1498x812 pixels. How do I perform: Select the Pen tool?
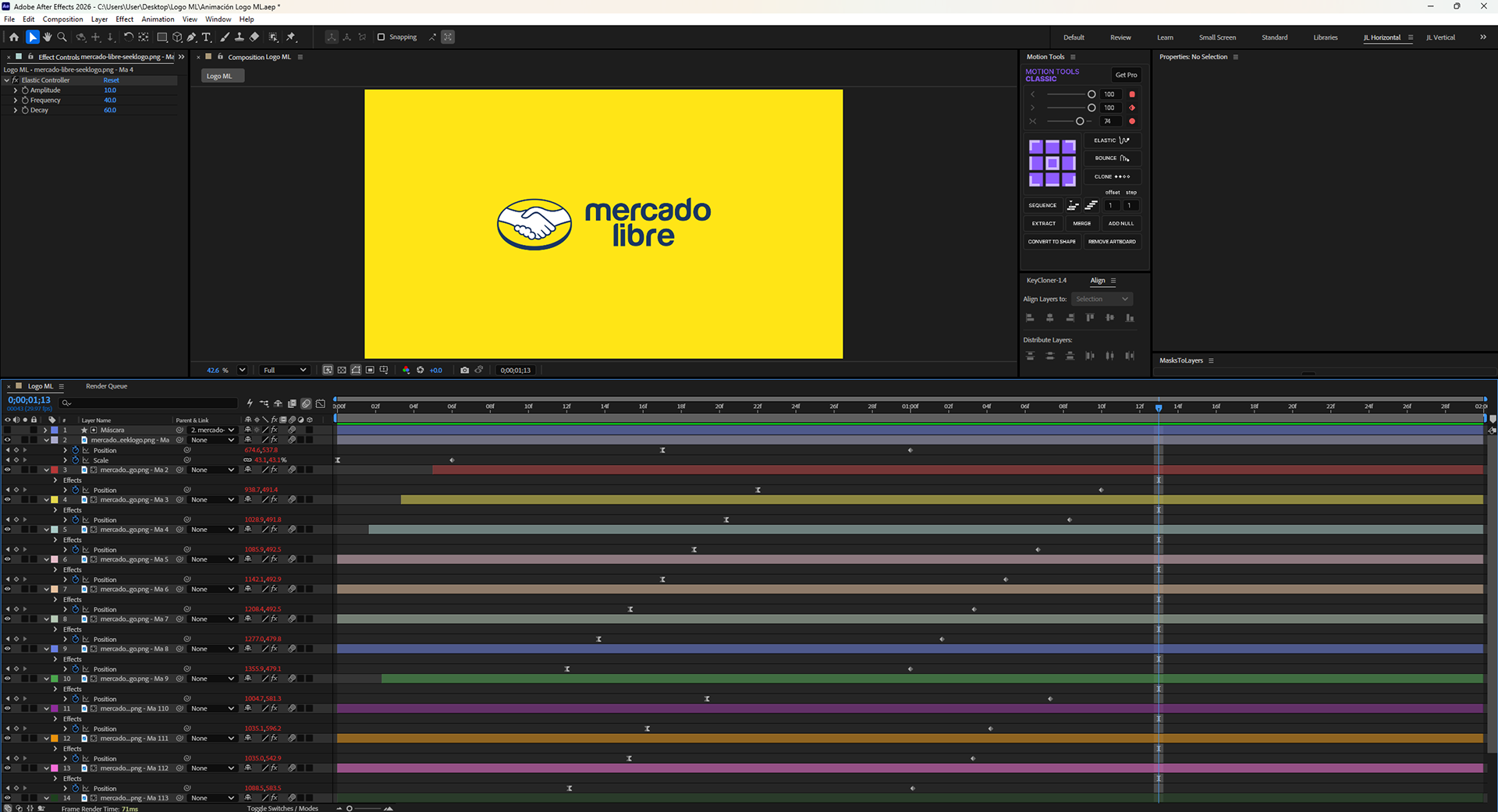click(x=191, y=37)
